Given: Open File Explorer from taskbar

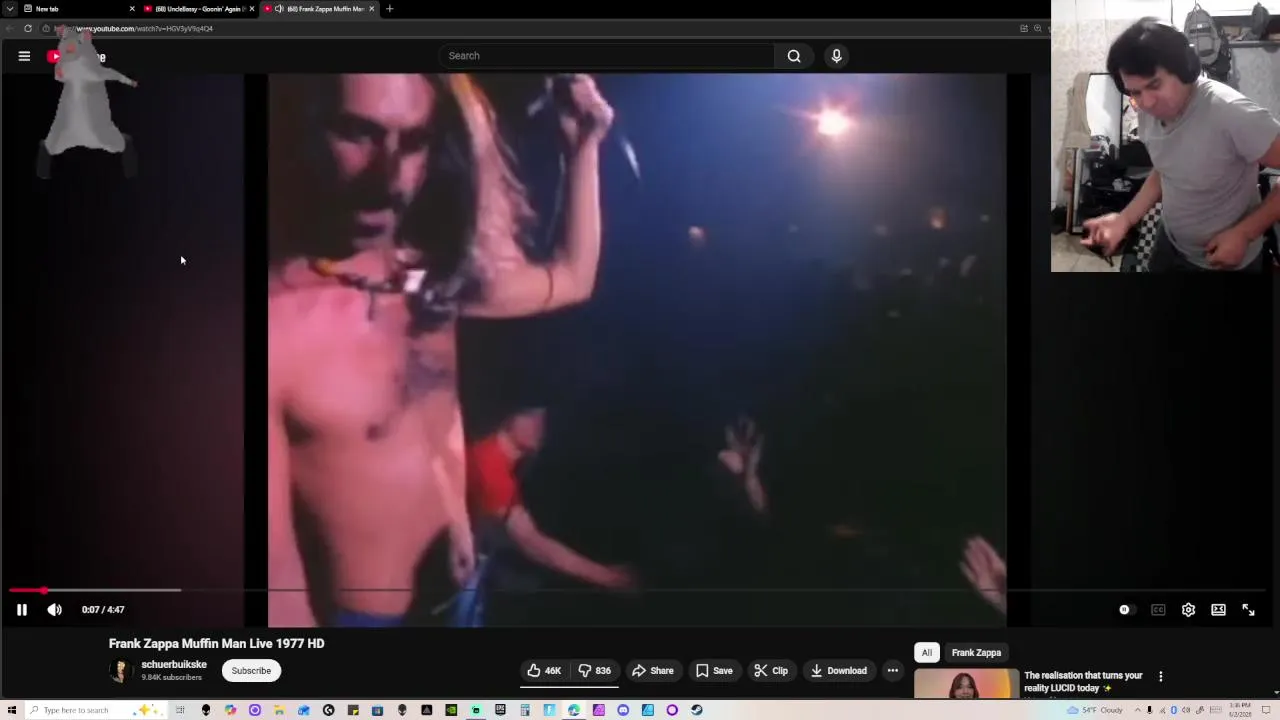Looking at the screenshot, I should coord(279,710).
